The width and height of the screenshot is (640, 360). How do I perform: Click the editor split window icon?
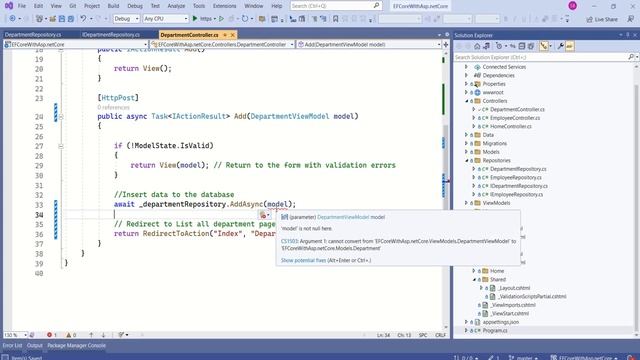coord(446,44)
